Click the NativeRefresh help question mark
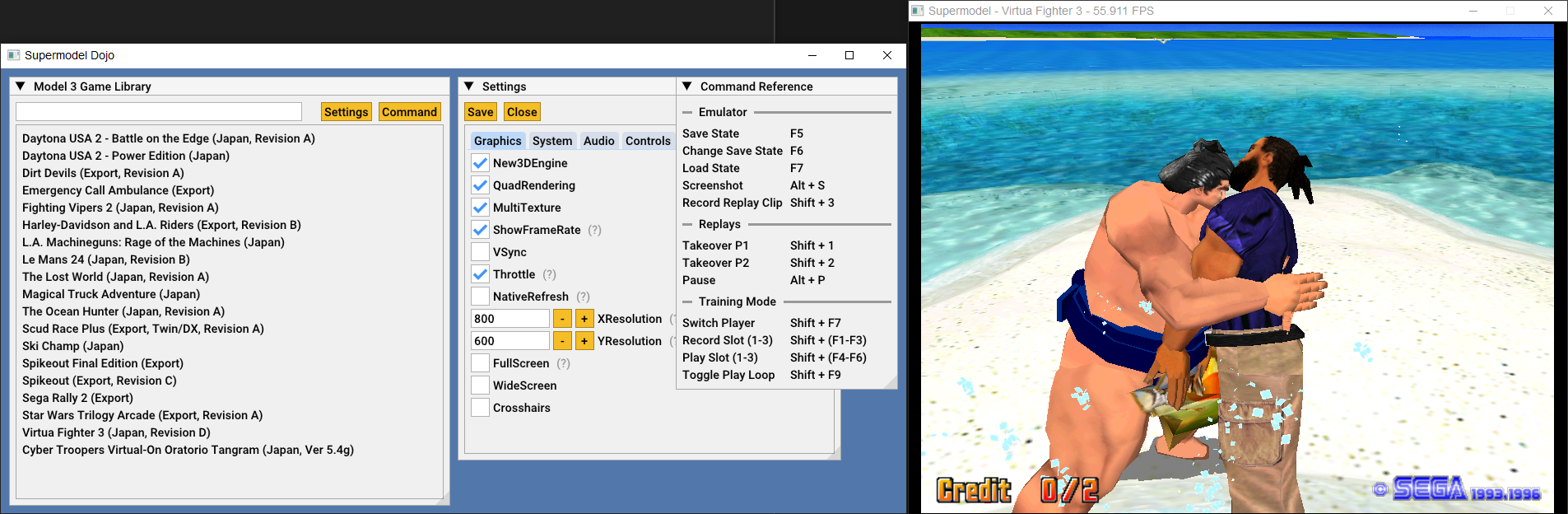 (x=584, y=297)
